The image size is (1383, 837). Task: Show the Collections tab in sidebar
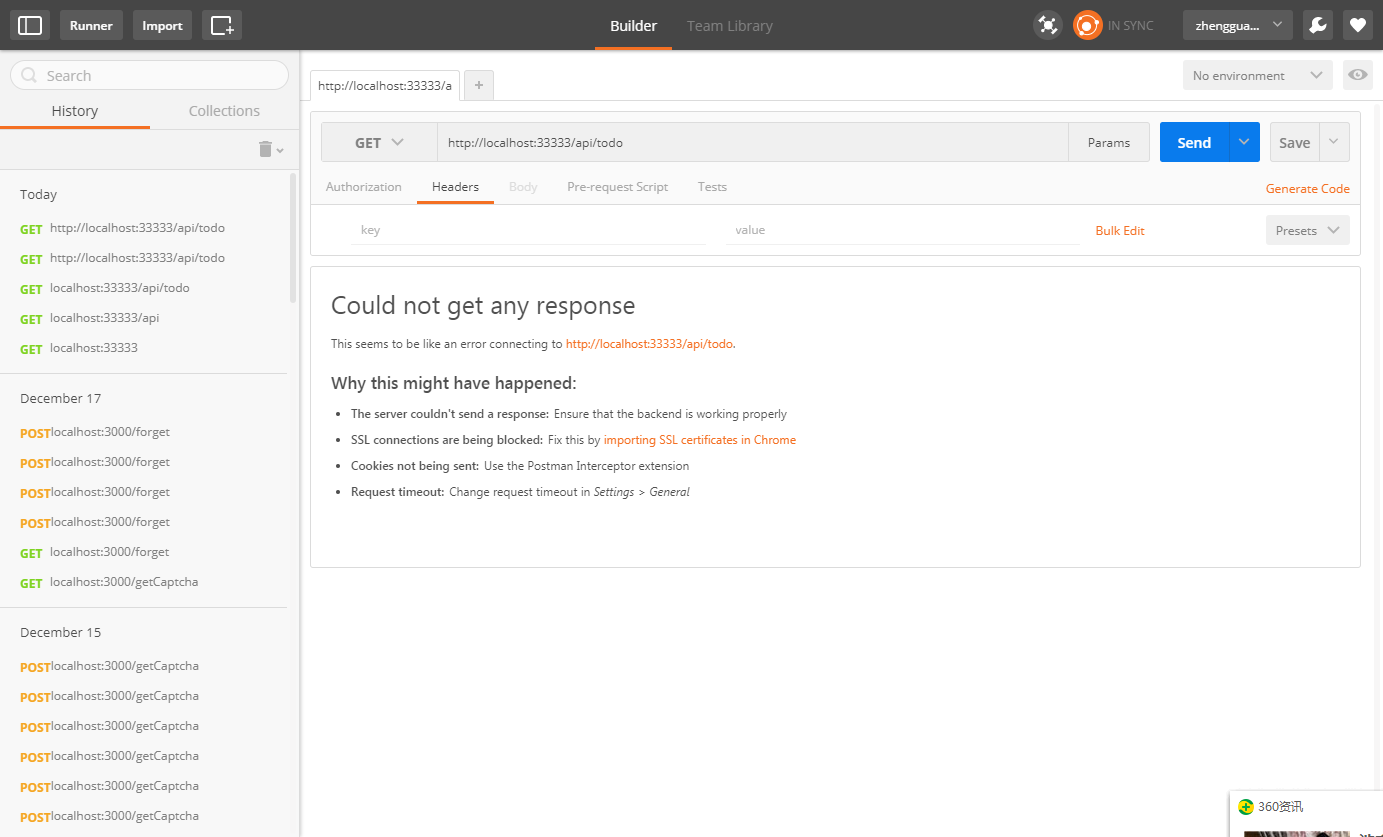pos(224,111)
